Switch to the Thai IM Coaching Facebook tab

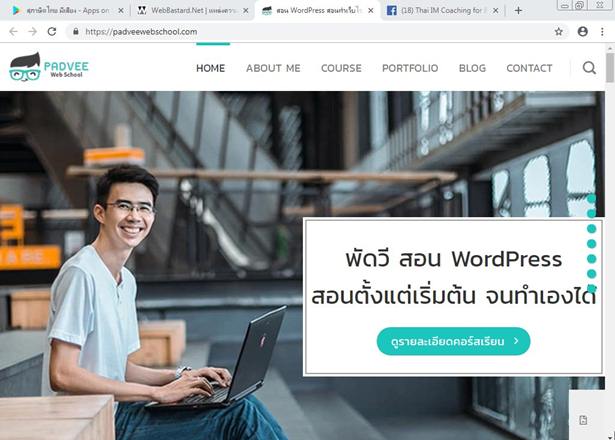click(x=438, y=11)
